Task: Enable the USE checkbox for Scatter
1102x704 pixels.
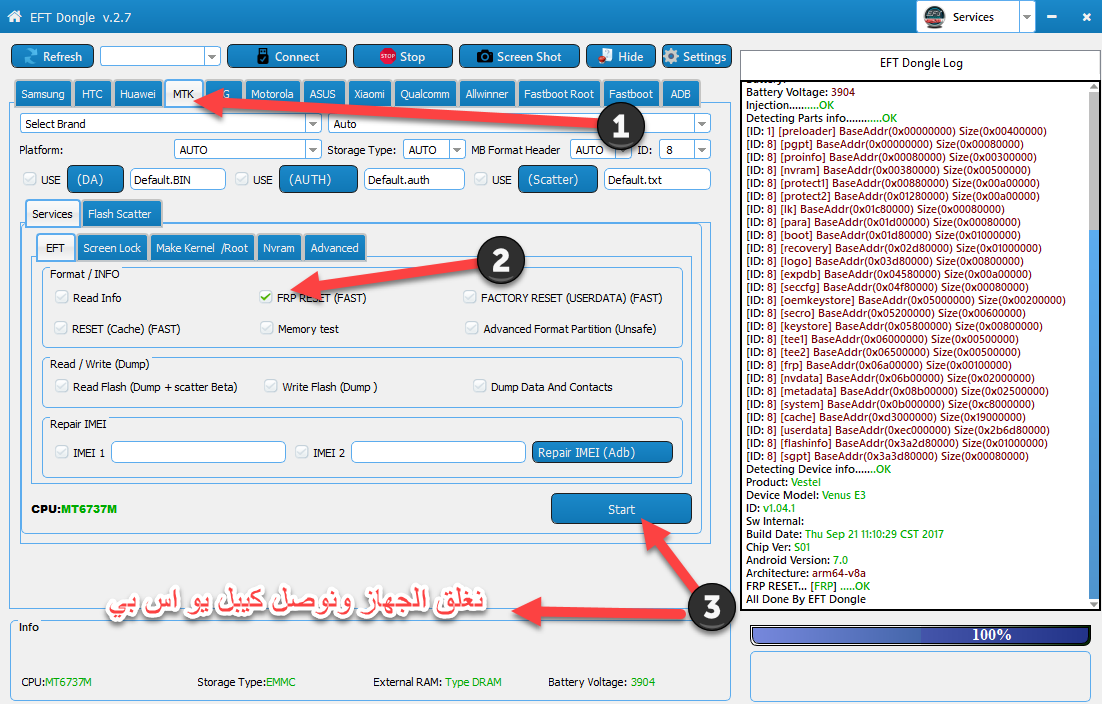Action: [x=481, y=179]
